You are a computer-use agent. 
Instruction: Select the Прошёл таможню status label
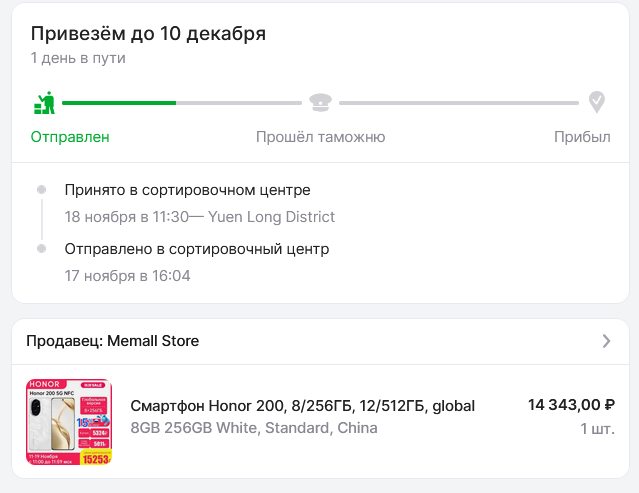pyautogui.click(x=320, y=137)
